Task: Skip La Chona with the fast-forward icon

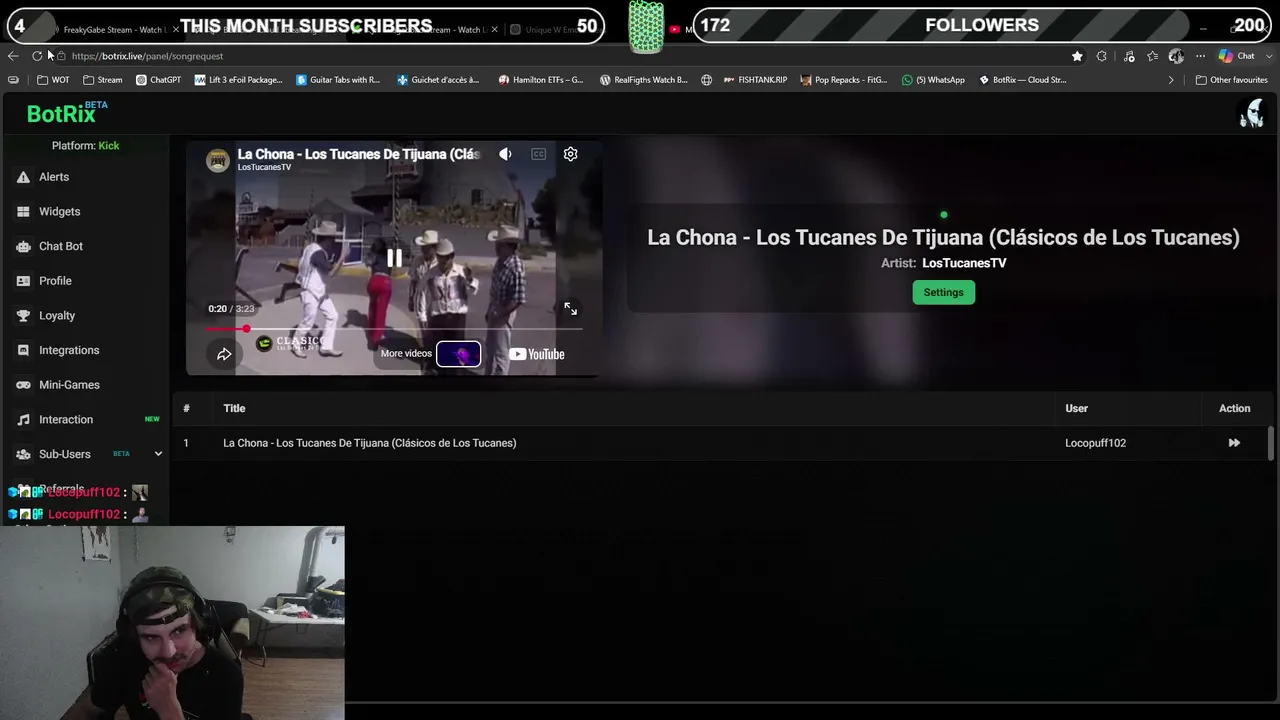Action: [1234, 443]
